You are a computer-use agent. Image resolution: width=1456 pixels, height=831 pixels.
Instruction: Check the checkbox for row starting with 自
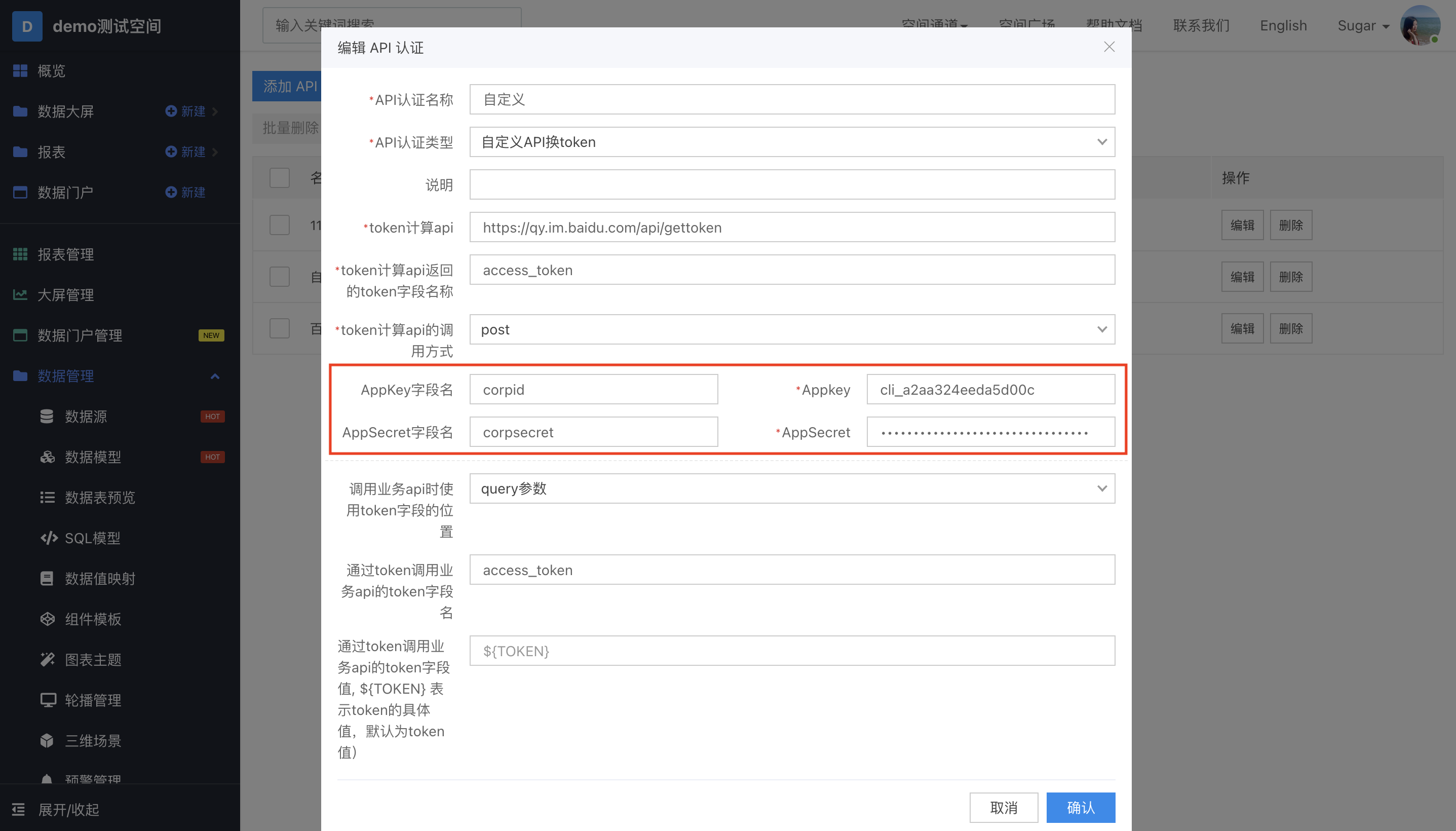[x=280, y=277]
